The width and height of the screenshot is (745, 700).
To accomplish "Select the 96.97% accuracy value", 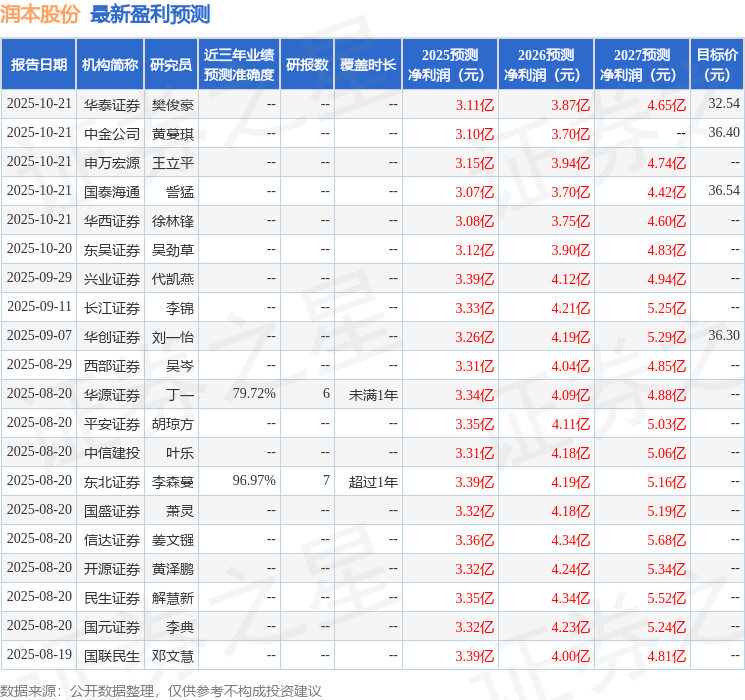I will coord(254,480).
